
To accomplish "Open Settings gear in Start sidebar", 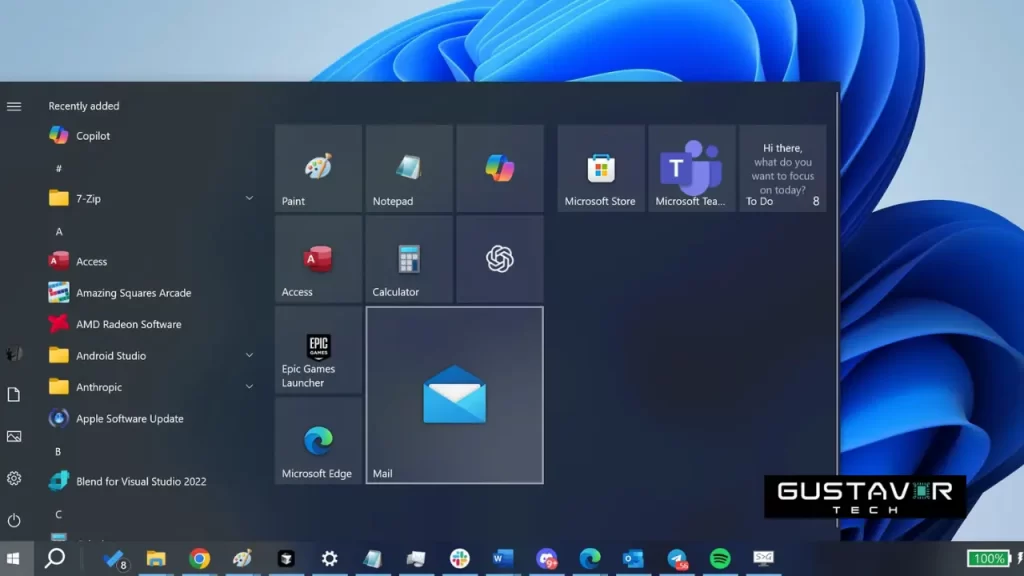I will (x=14, y=479).
